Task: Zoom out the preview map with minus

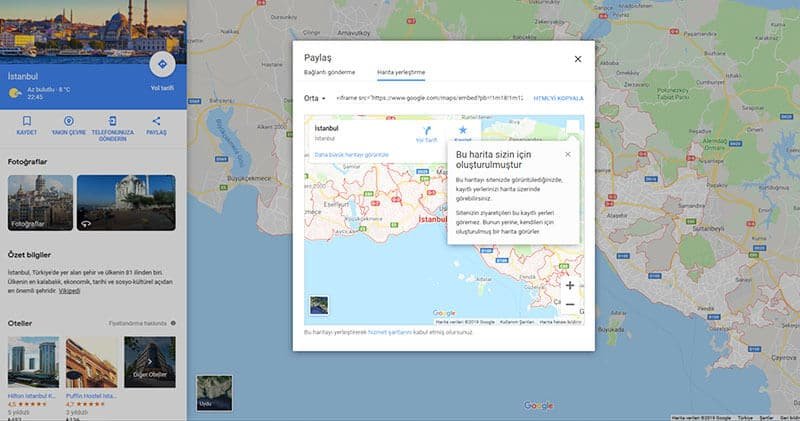Action: coord(570,305)
